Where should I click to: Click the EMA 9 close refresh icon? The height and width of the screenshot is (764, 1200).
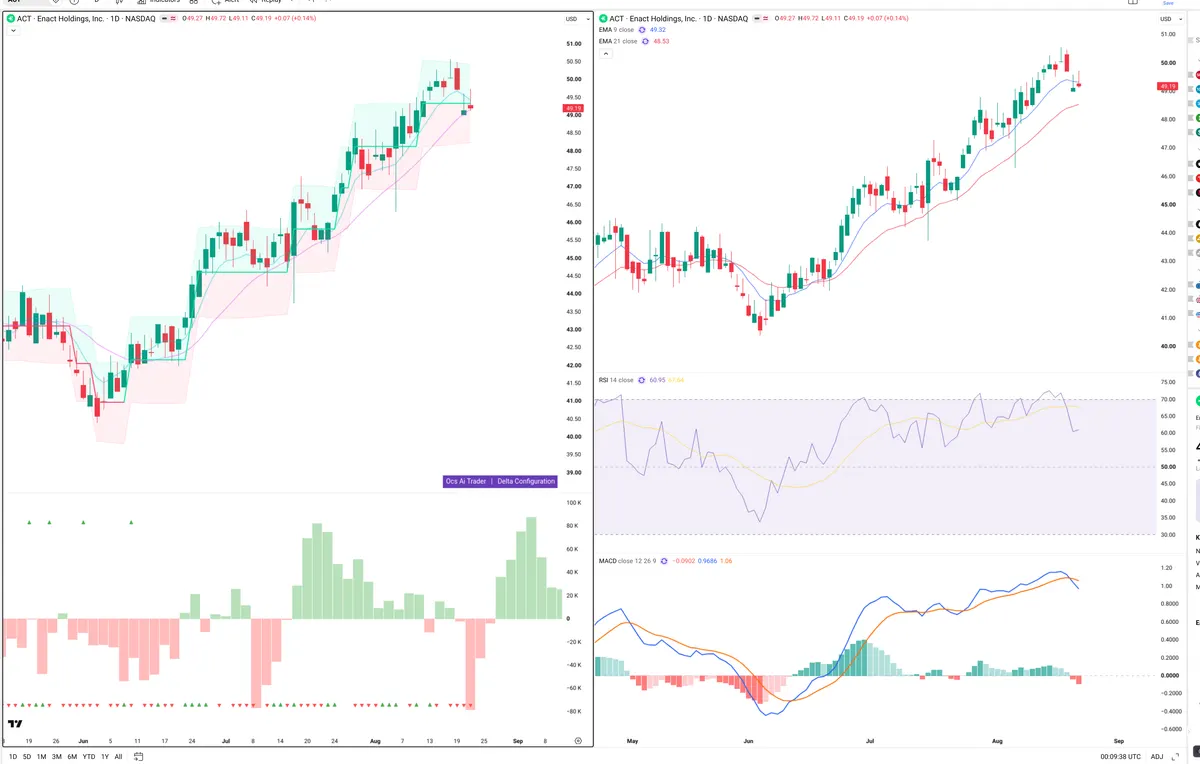[643, 30]
